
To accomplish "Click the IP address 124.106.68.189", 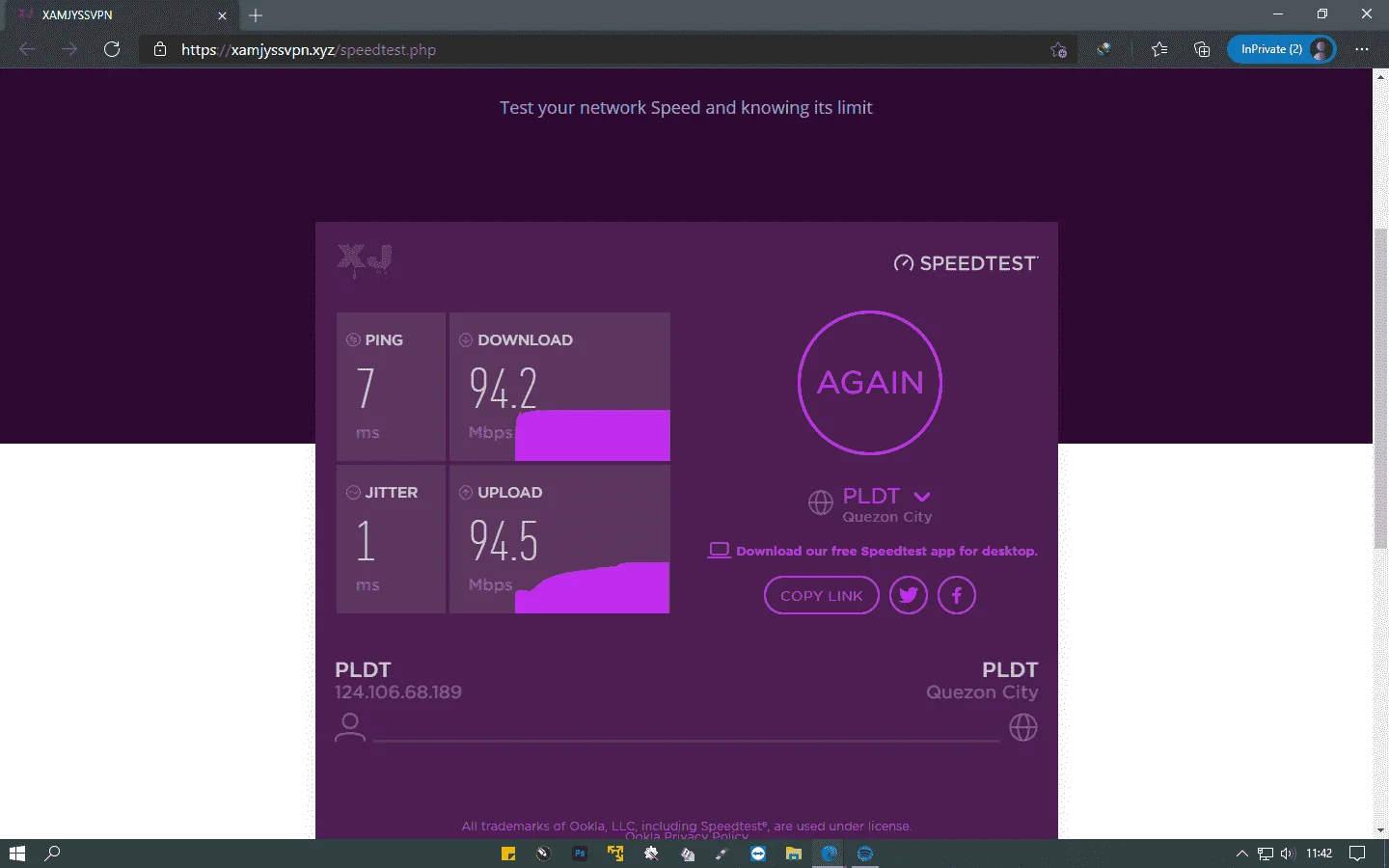I will tap(398, 692).
